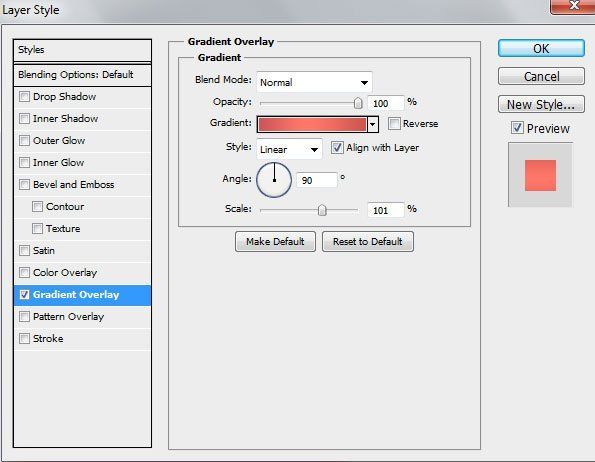Tick the Inner Glow checkbox

(x=24, y=163)
